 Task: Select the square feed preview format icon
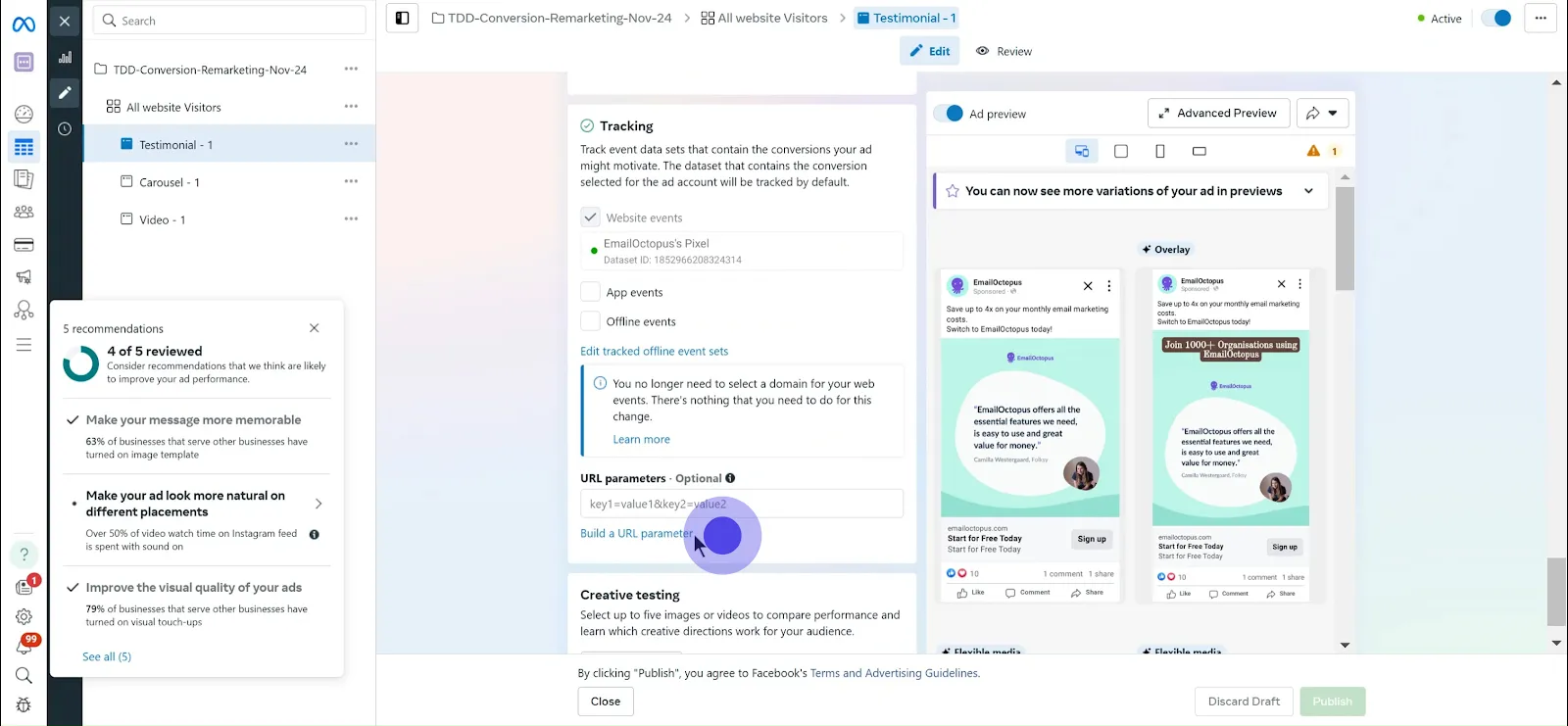tap(1121, 151)
